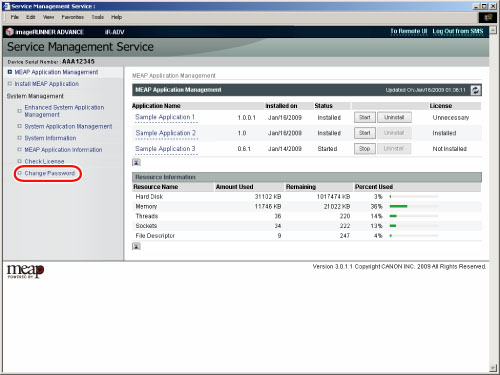Viewport: 500px width, 375px height.
Task: Click the Not Installed license value
Action: tap(449, 149)
